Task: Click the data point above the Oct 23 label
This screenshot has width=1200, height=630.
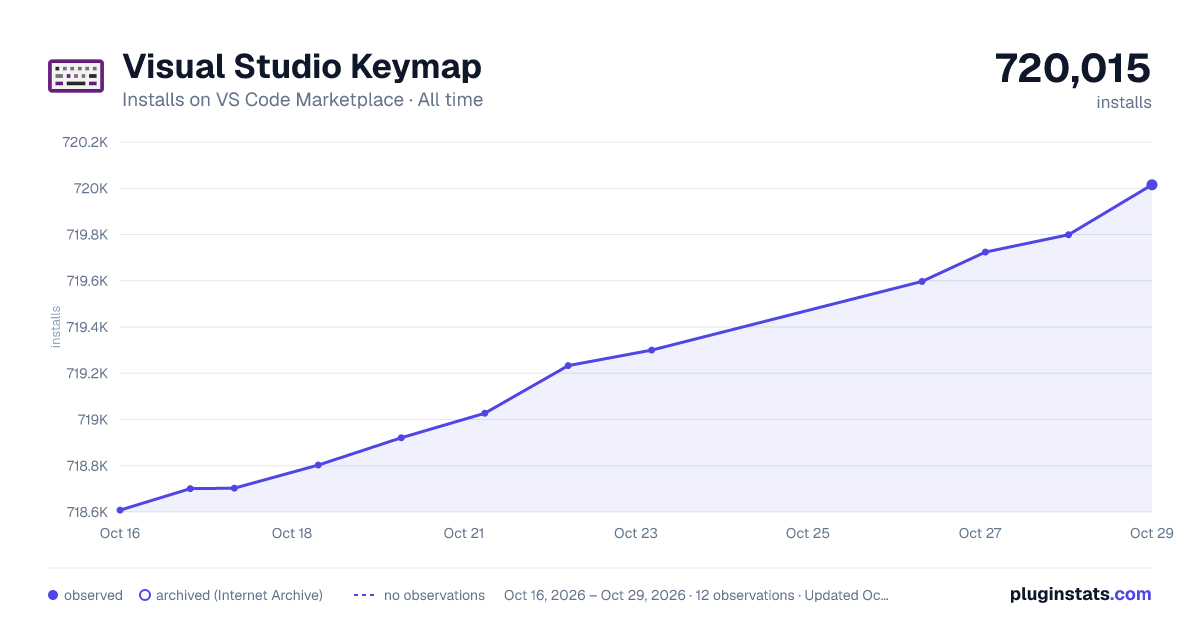Action: pos(651,350)
